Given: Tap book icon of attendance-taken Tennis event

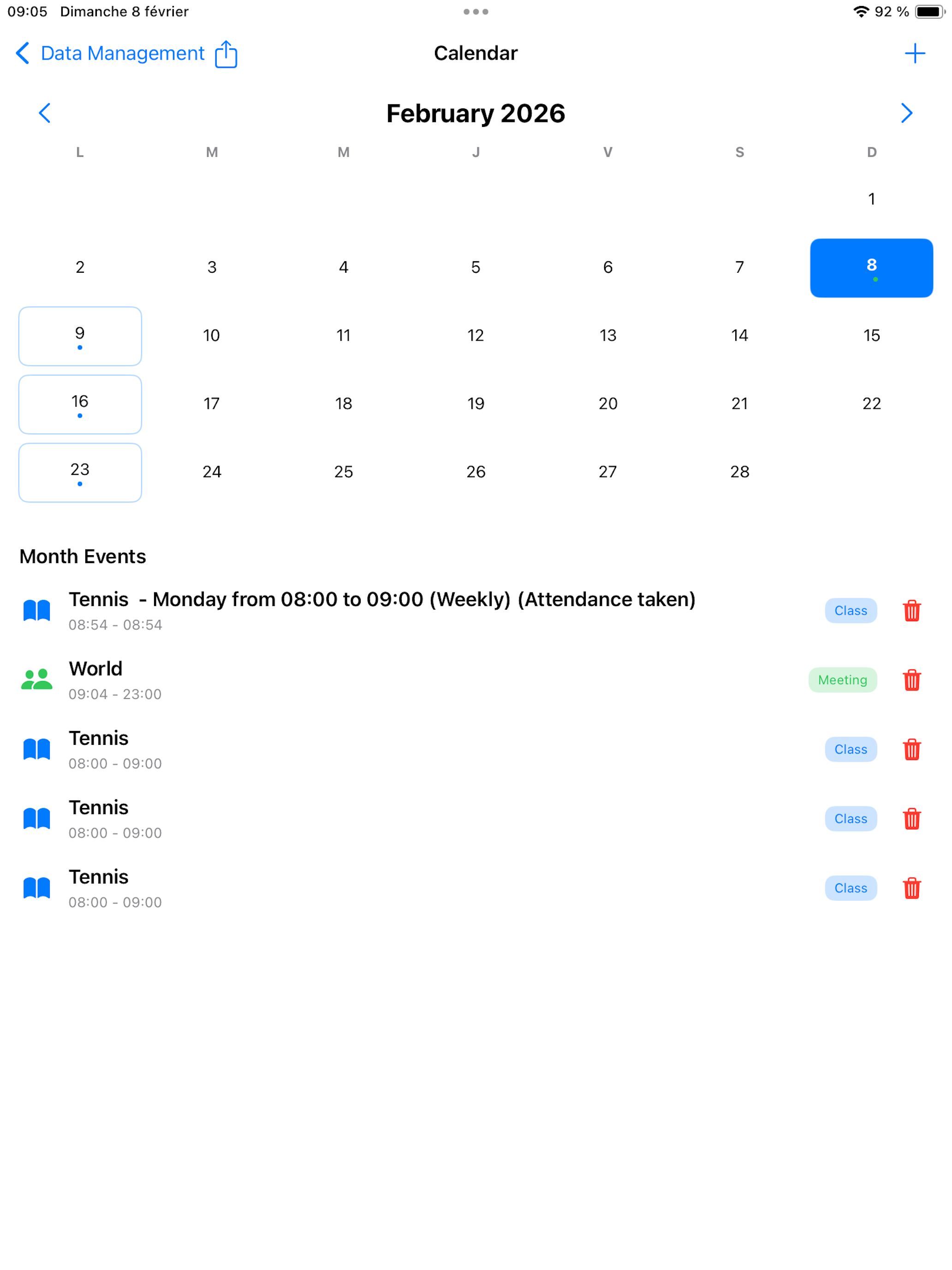Looking at the screenshot, I should (37, 611).
